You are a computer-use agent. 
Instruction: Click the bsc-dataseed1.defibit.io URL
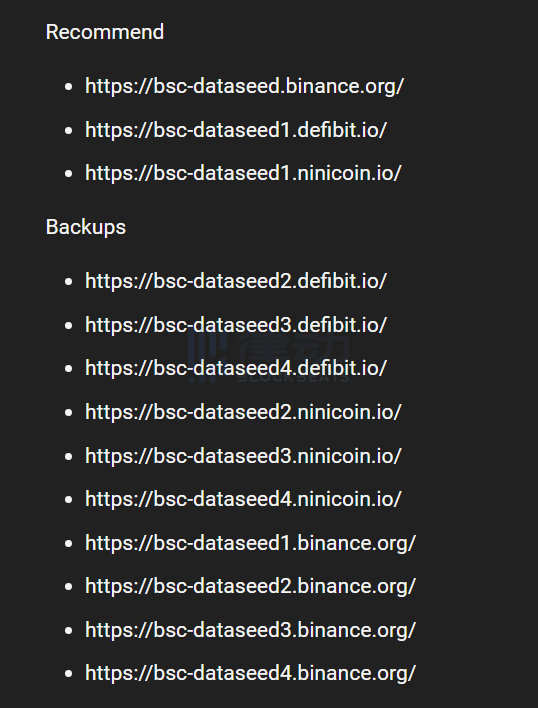pos(236,130)
